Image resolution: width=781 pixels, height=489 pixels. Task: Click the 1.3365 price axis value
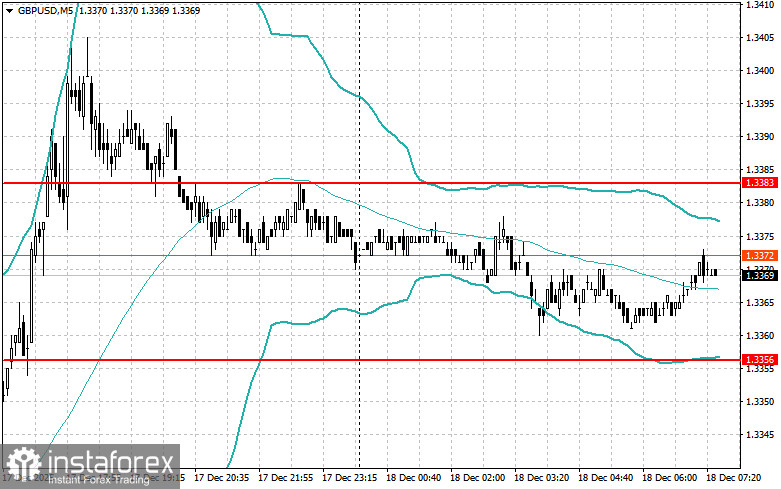[760, 303]
